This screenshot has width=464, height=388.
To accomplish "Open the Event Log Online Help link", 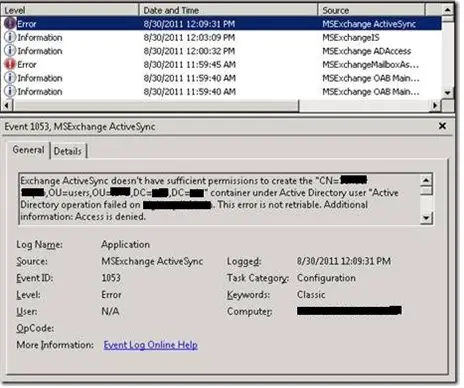I will (x=151, y=345).
